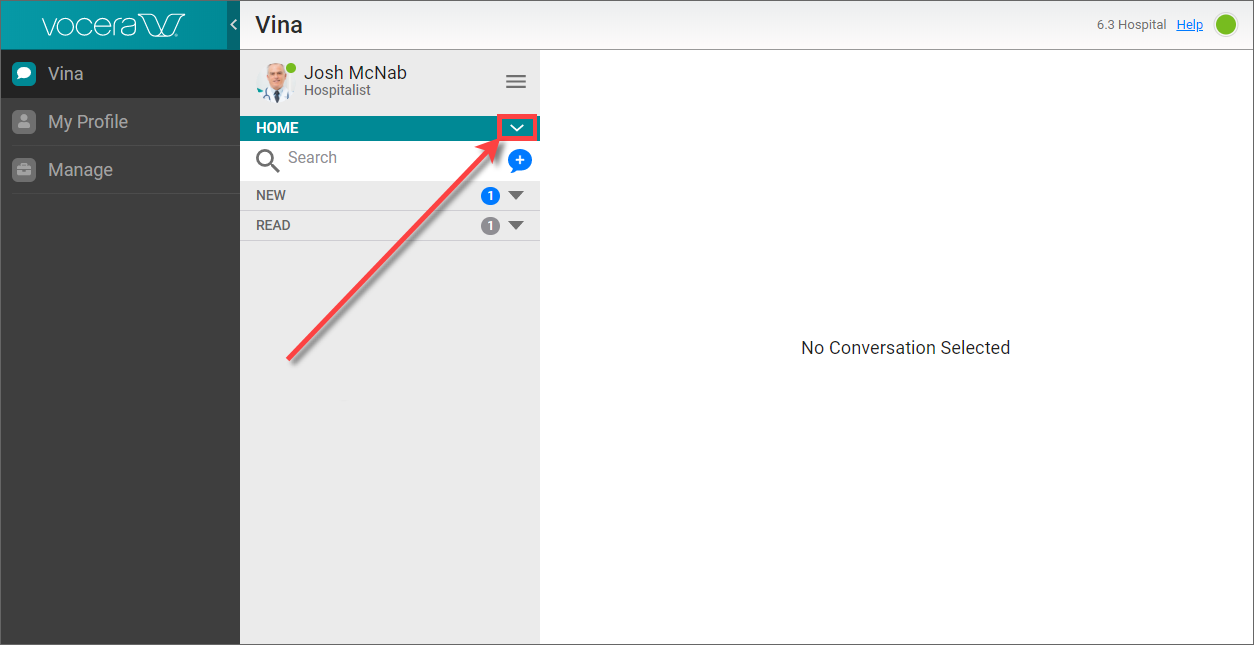Open the HOME dropdown chevron
This screenshot has width=1254, height=645.
pyautogui.click(x=517, y=128)
